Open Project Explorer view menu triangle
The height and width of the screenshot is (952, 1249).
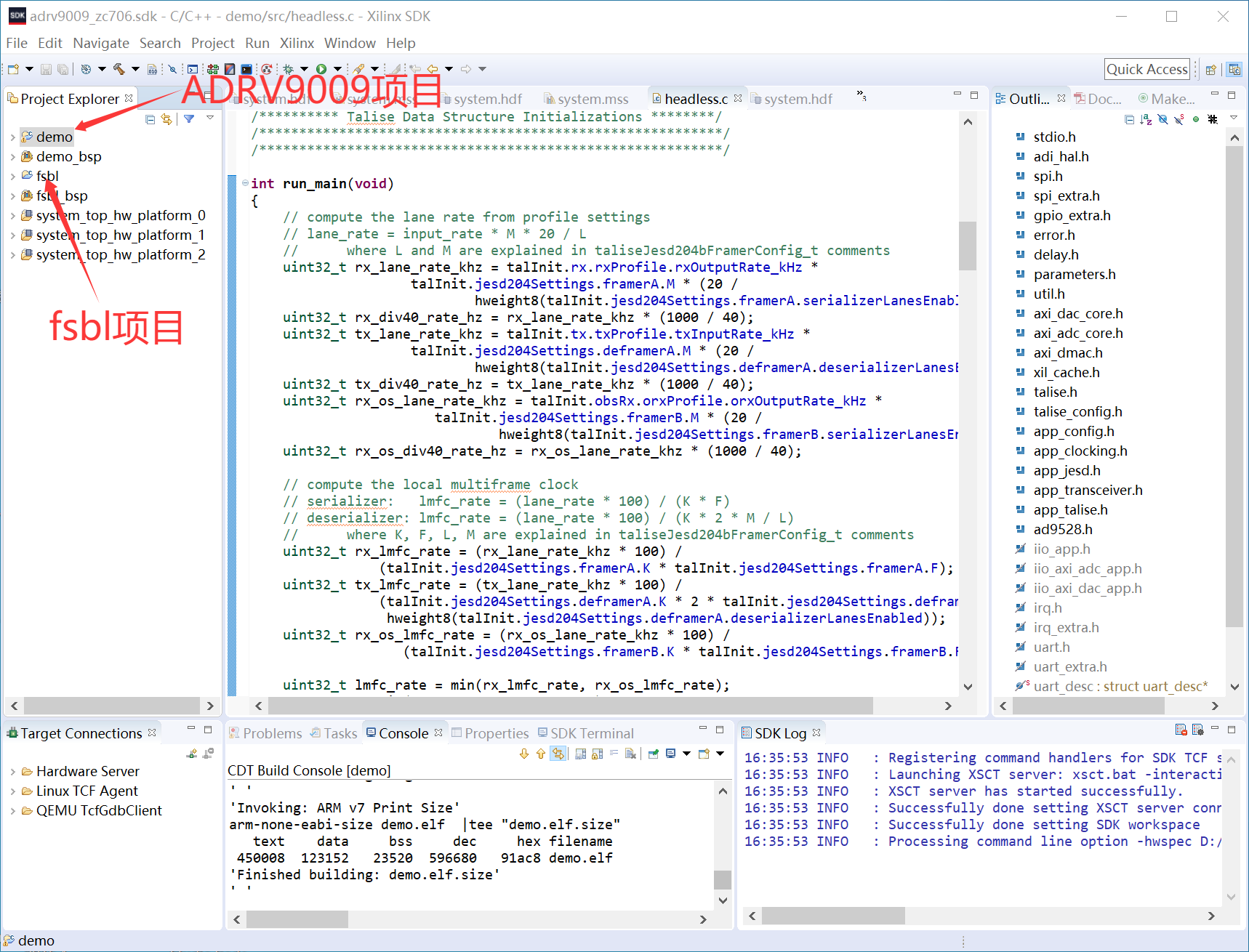point(210,118)
